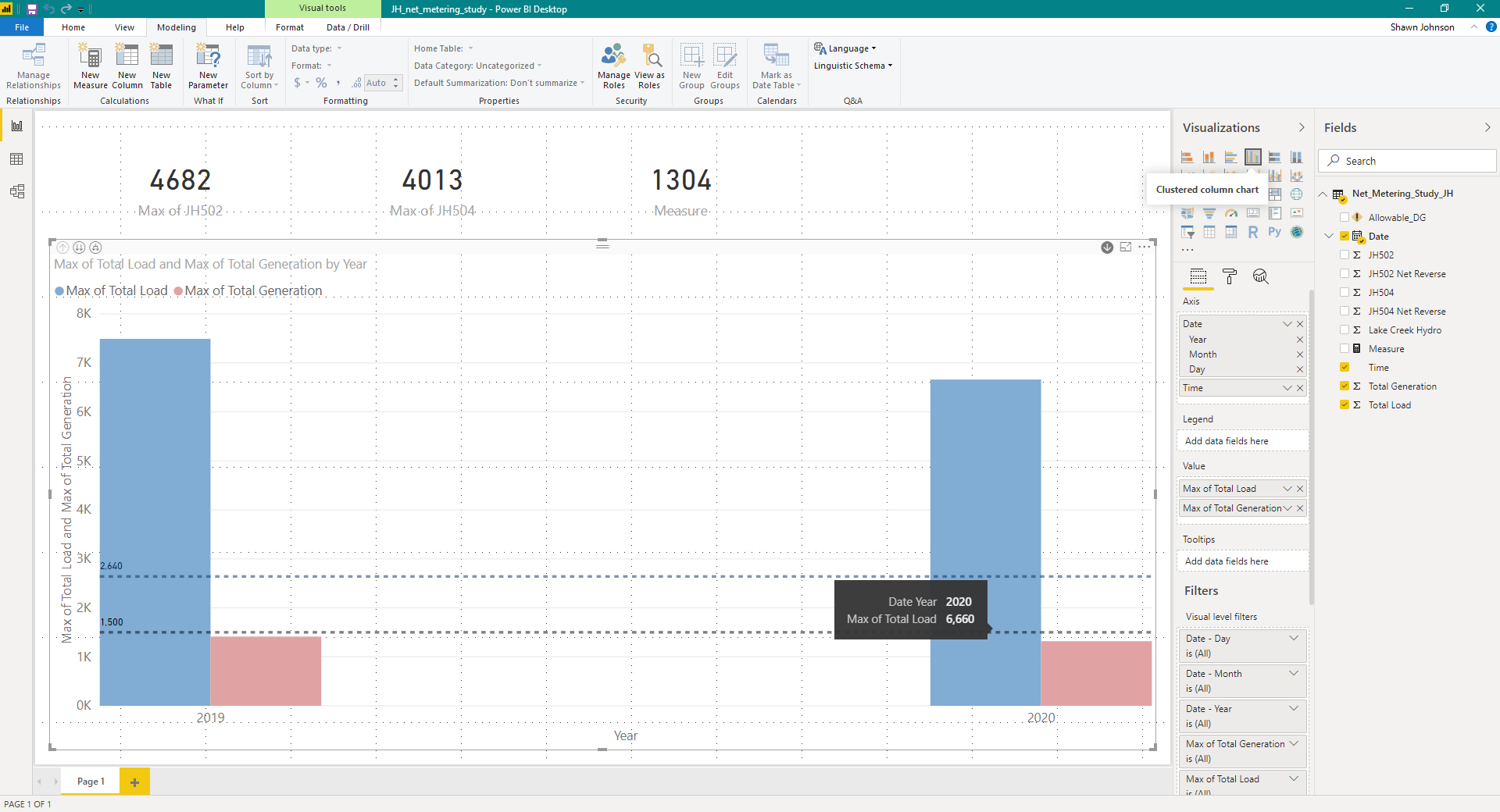Choose the Python visual icon
The width and height of the screenshot is (1500, 812).
[1274, 232]
